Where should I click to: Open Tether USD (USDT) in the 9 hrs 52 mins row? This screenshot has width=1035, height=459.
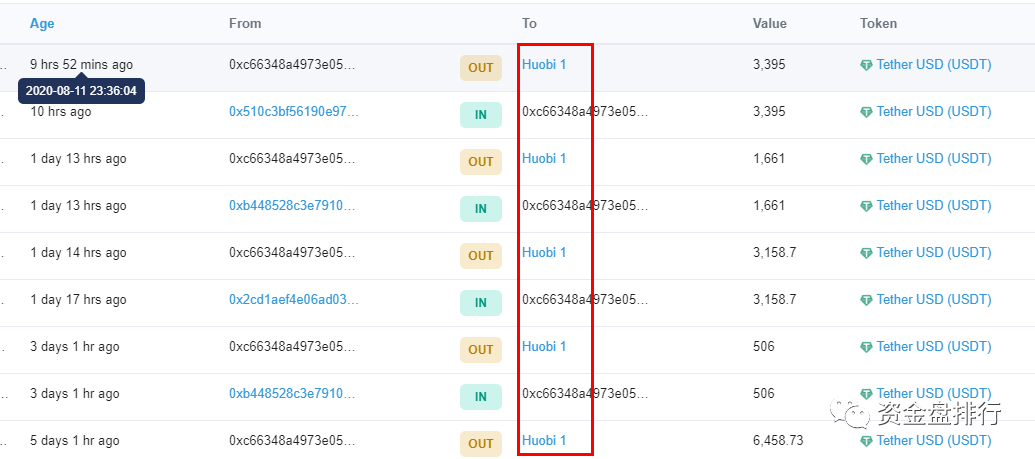click(933, 65)
